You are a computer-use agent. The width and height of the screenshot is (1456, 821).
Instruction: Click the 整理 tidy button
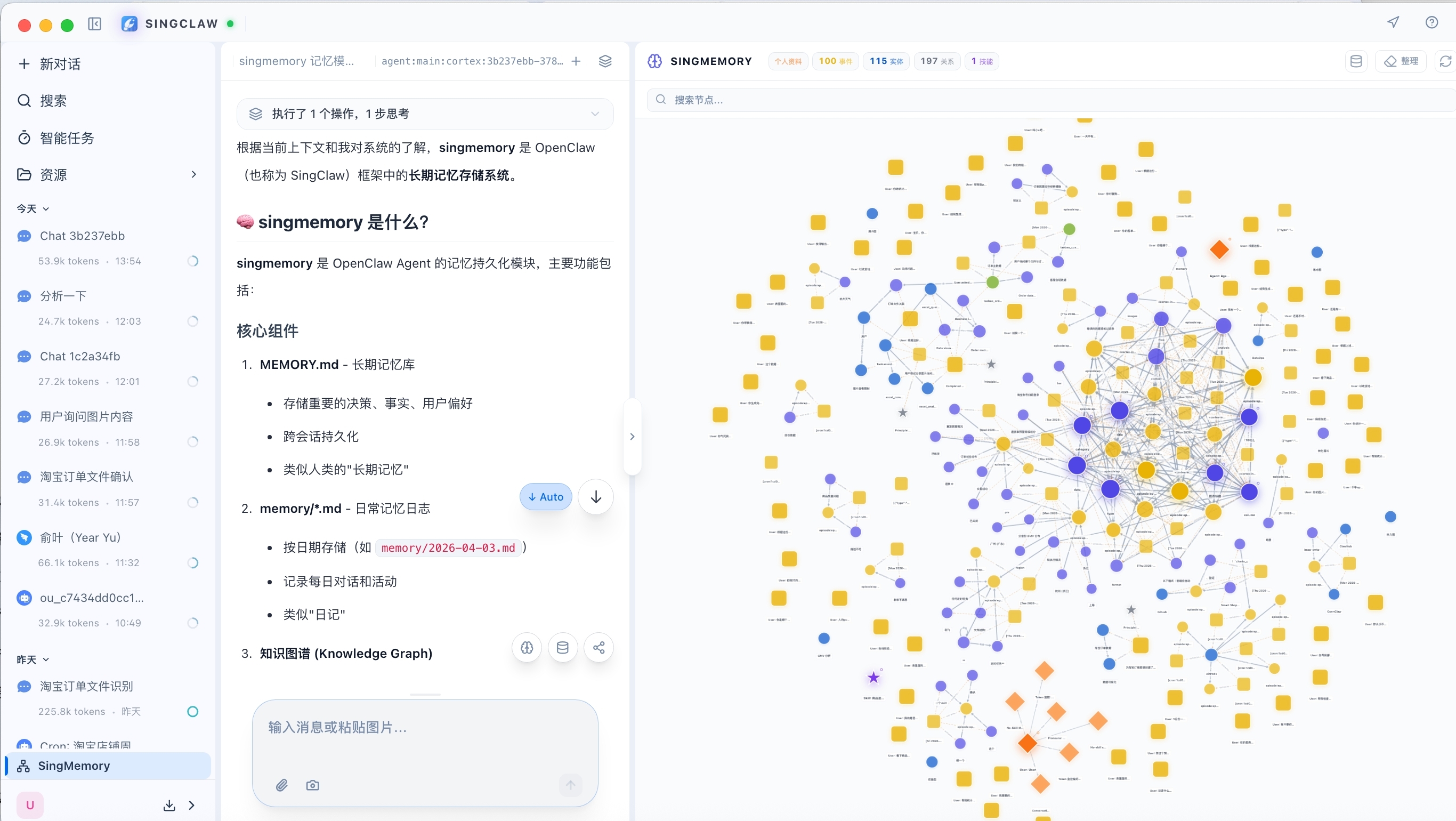tap(1401, 61)
